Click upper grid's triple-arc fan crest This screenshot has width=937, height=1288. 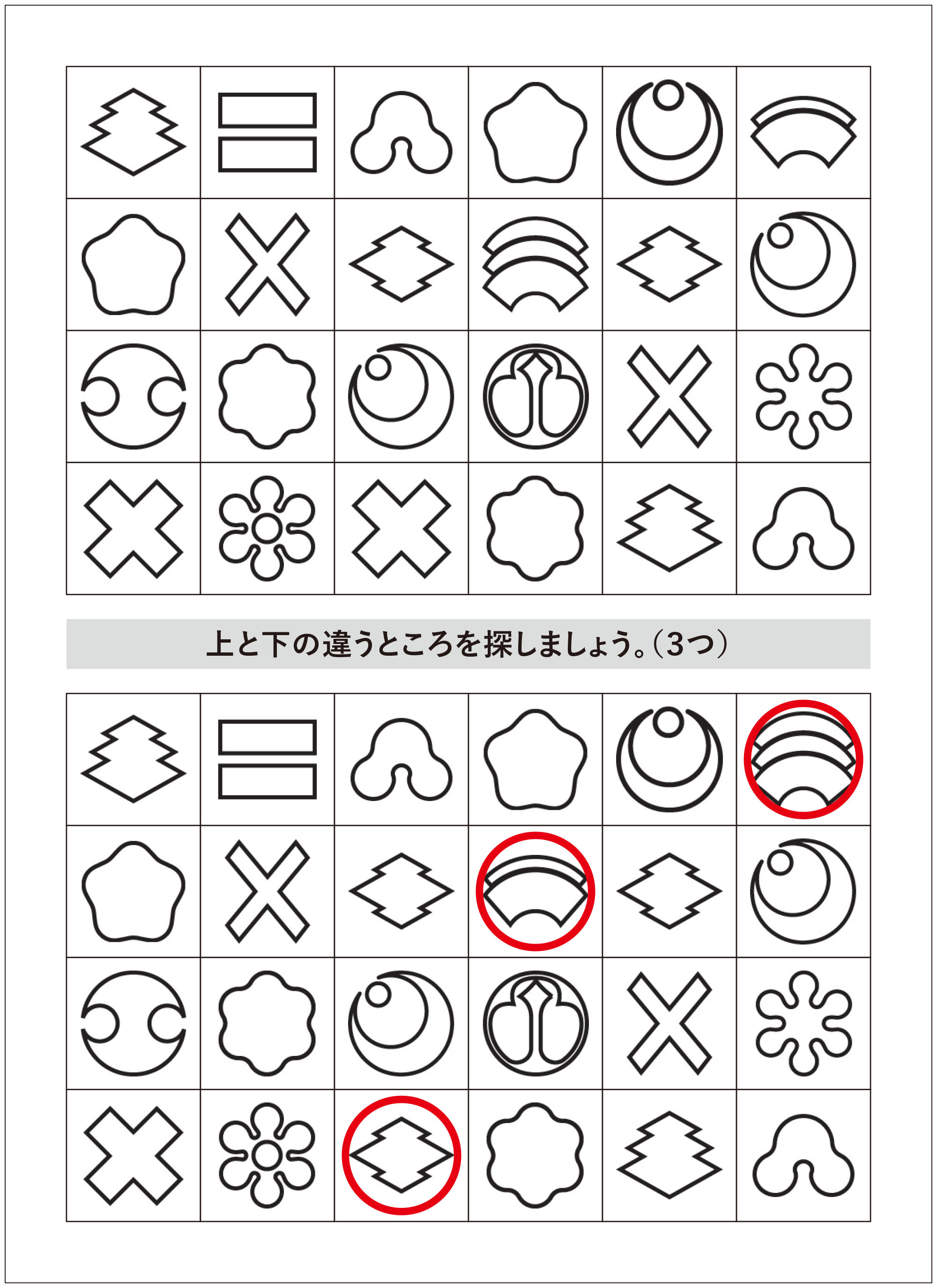(x=535, y=264)
